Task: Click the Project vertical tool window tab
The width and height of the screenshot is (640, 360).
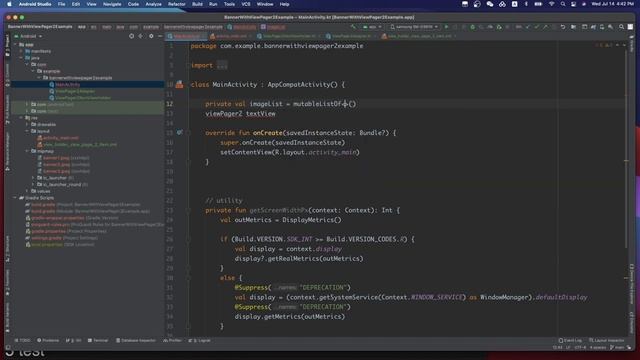Action: [x=7, y=45]
